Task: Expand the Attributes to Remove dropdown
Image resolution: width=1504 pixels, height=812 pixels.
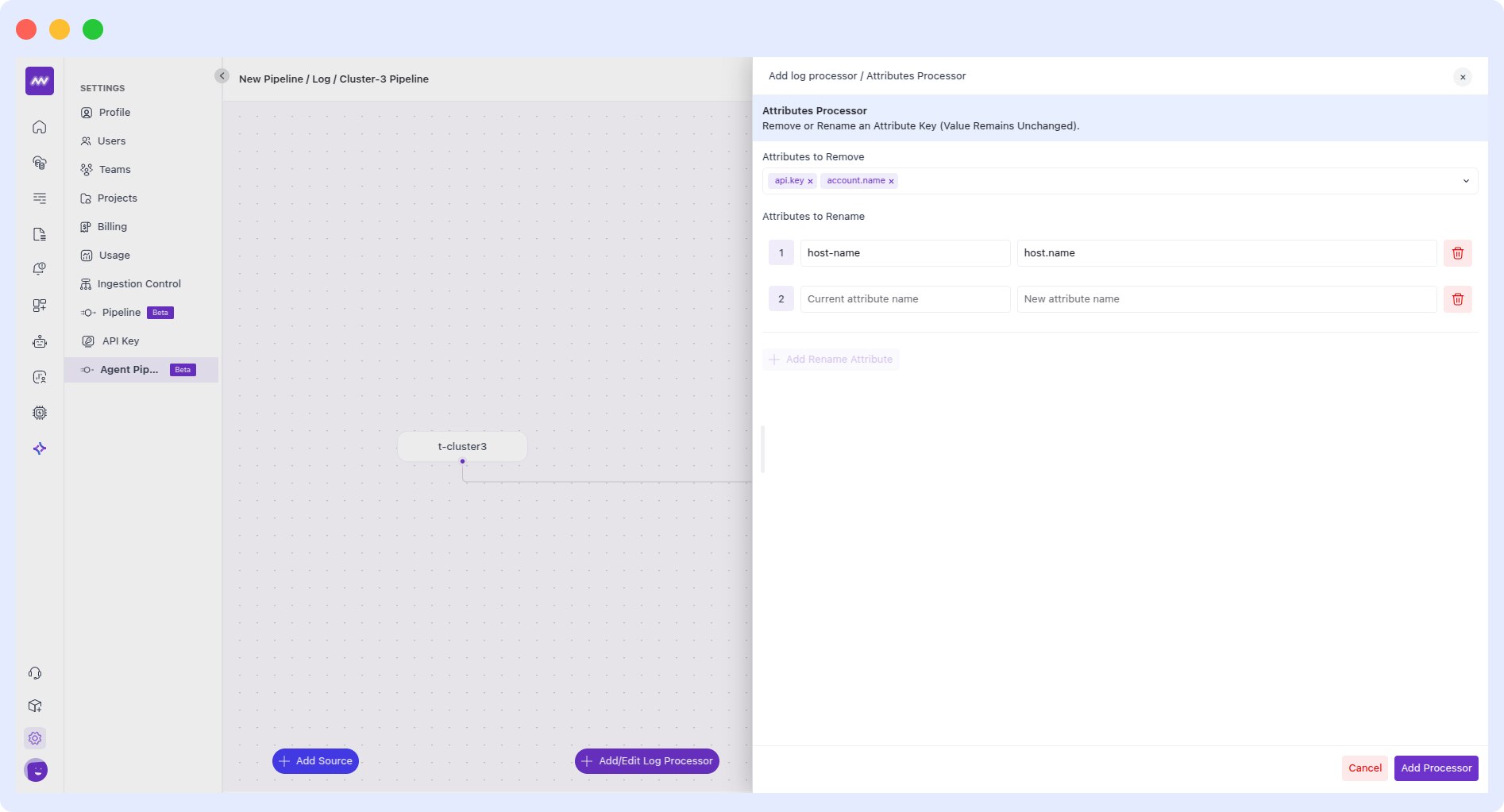Action: (x=1465, y=181)
